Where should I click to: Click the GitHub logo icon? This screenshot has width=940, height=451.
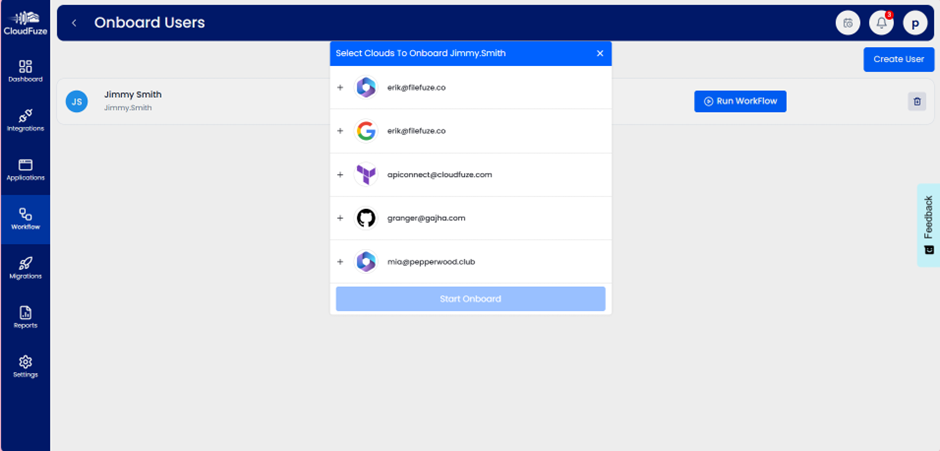coord(366,218)
